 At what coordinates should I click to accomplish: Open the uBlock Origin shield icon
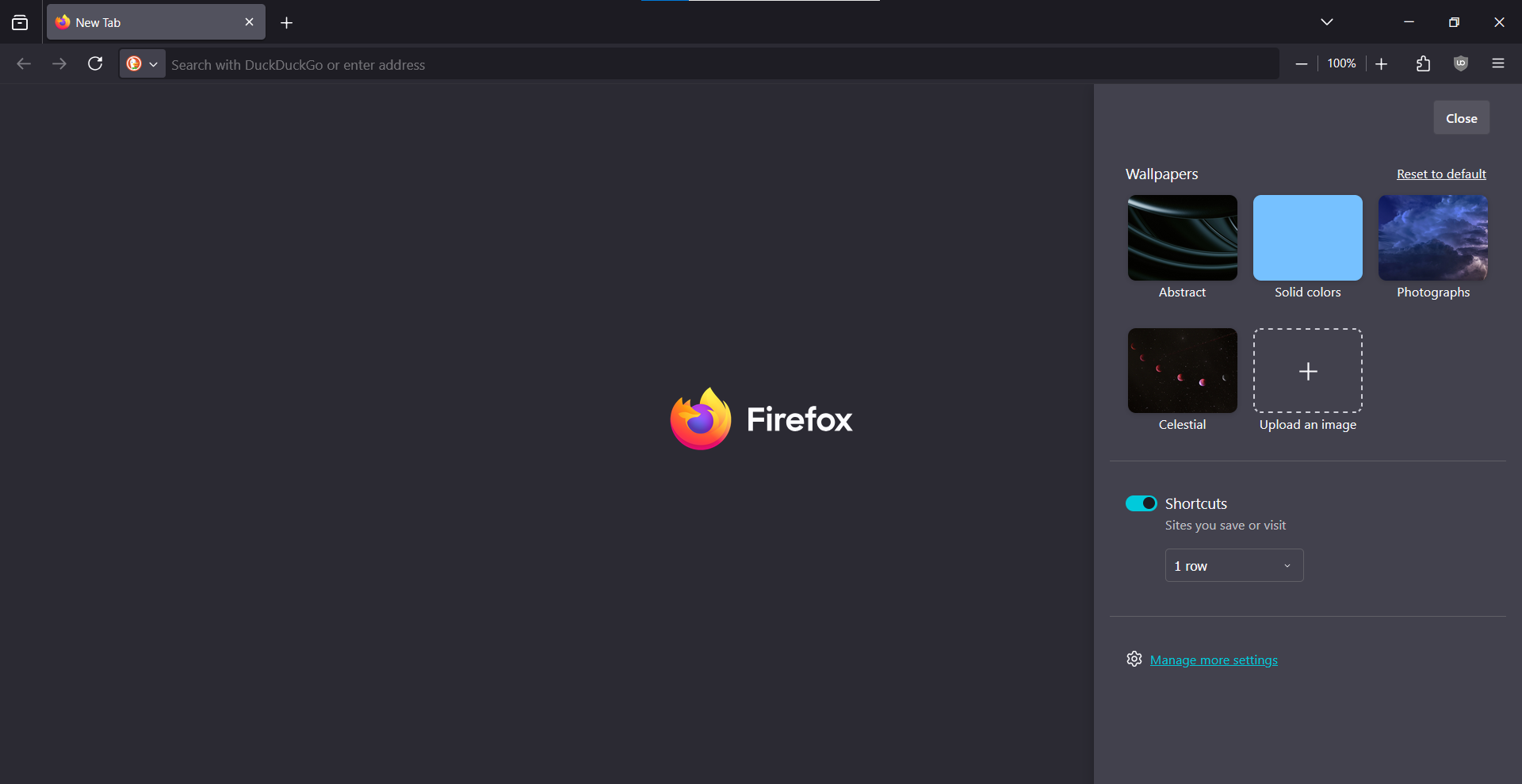[1461, 63]
